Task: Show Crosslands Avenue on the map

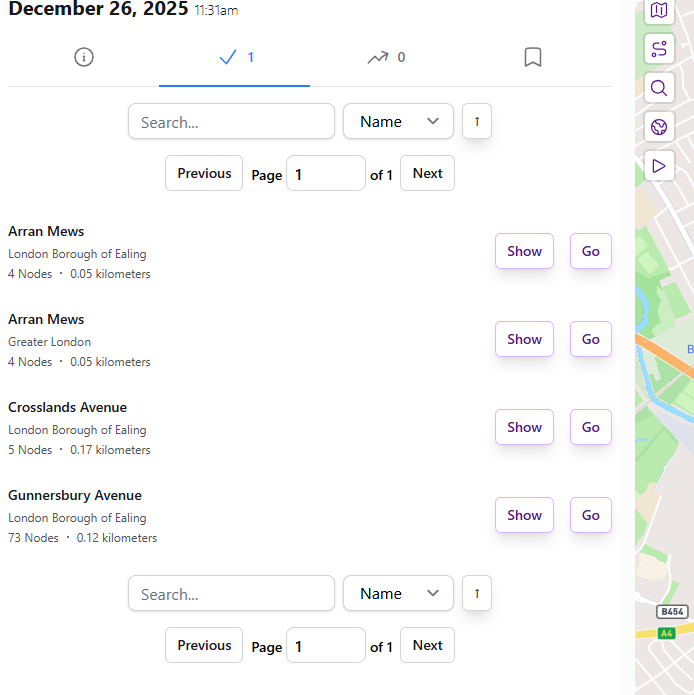Action: [524, 427]
